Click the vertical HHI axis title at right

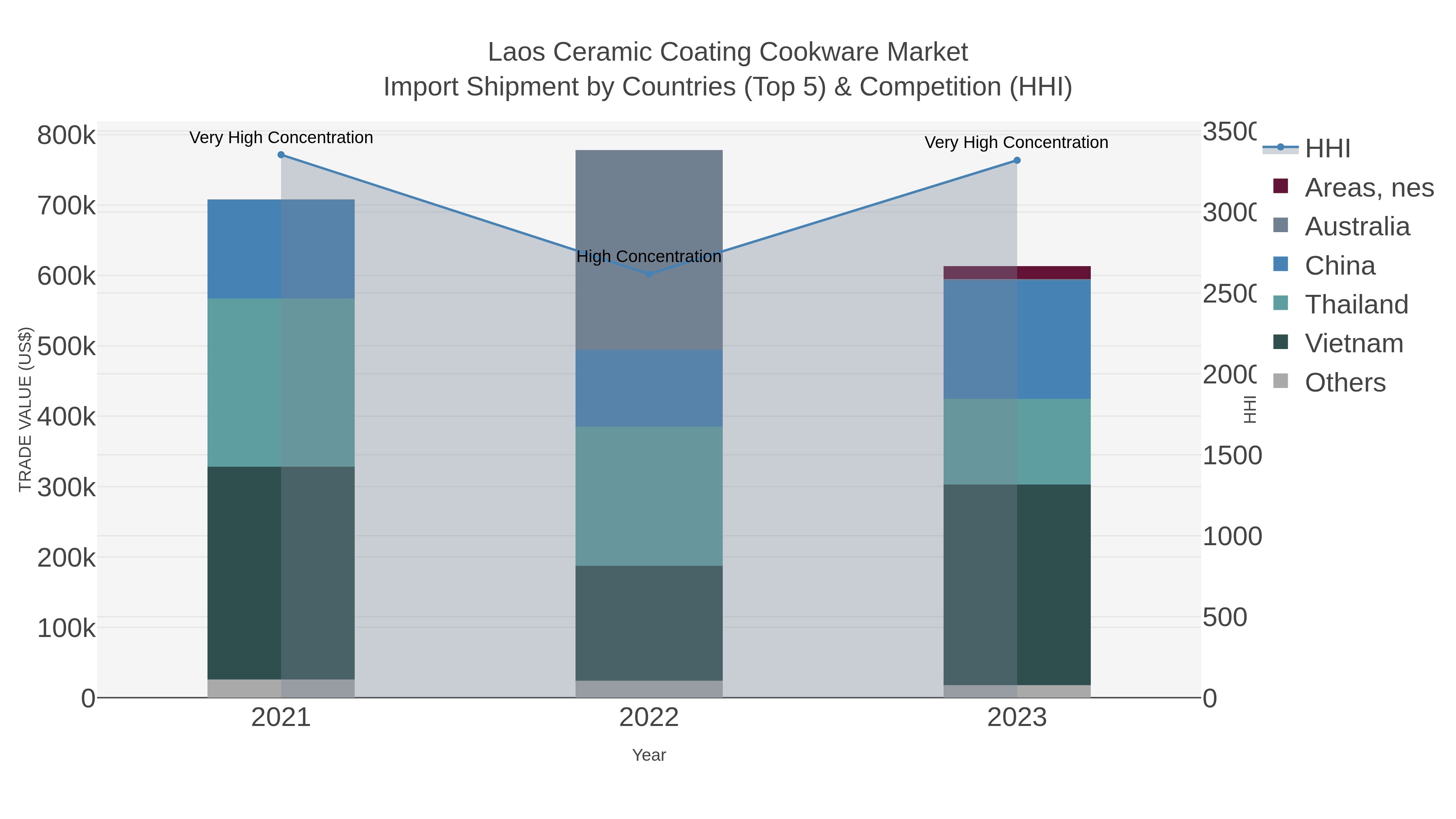coord(1249,409)
